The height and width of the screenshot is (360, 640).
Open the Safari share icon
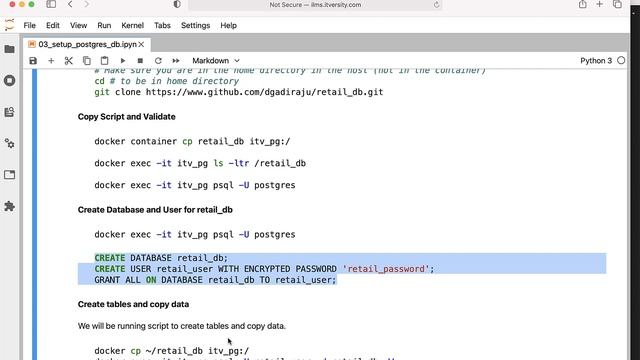point(582,4)
